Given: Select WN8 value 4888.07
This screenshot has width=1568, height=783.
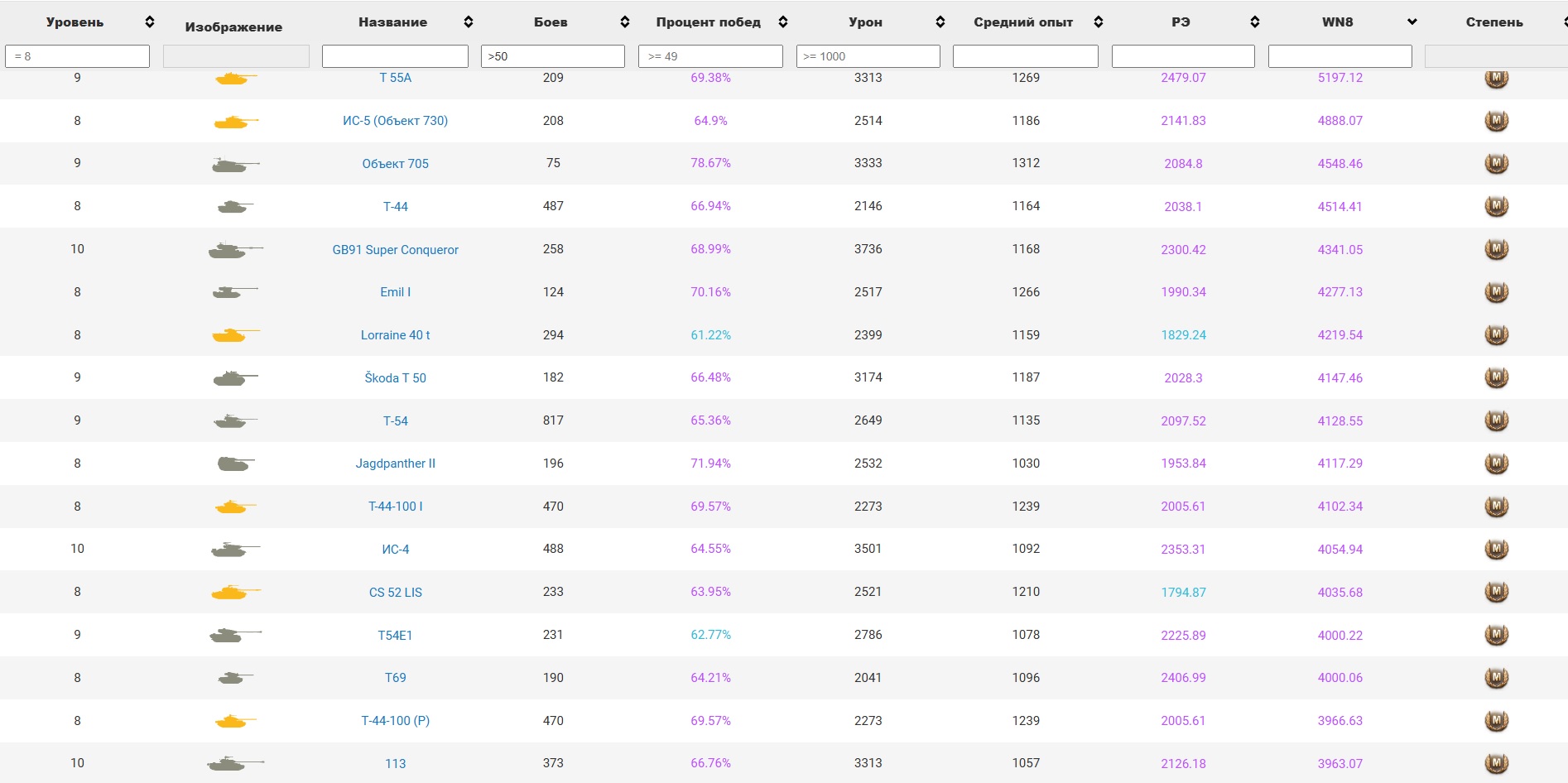Looking at the screenshot, I should pos(1340,121).
